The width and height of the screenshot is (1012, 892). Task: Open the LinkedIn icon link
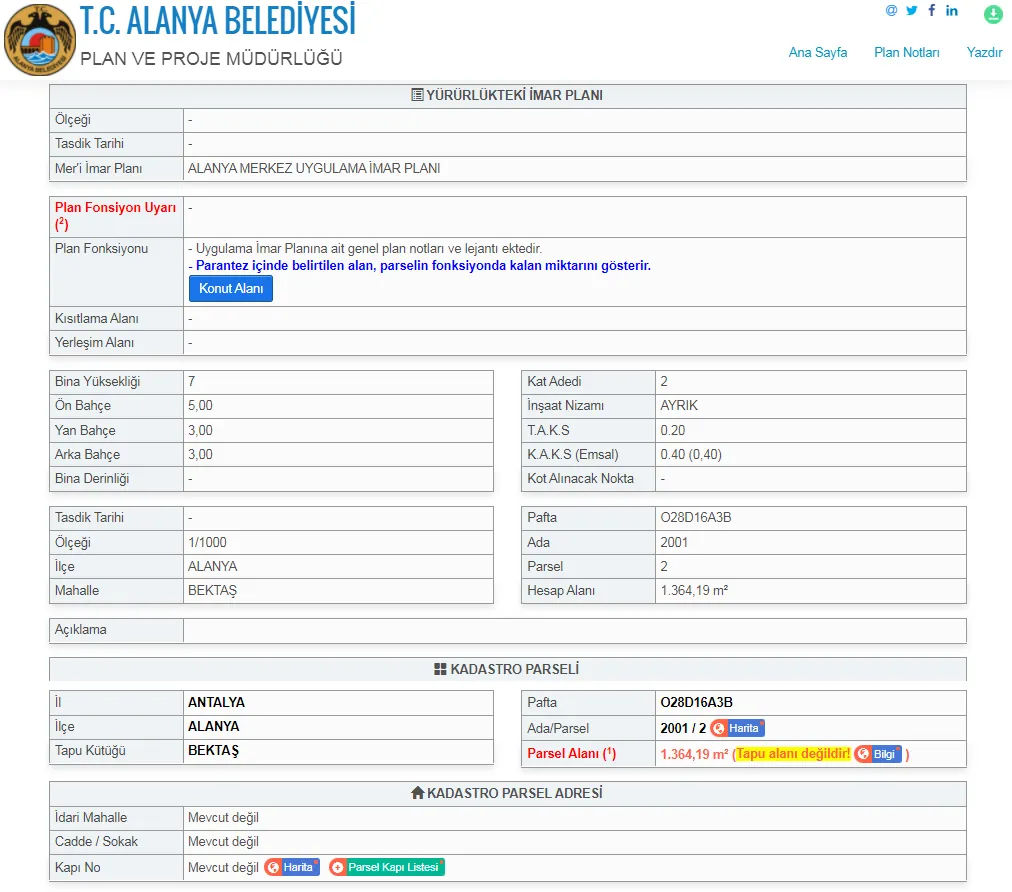pyautogui.click(x=952, y=11)
